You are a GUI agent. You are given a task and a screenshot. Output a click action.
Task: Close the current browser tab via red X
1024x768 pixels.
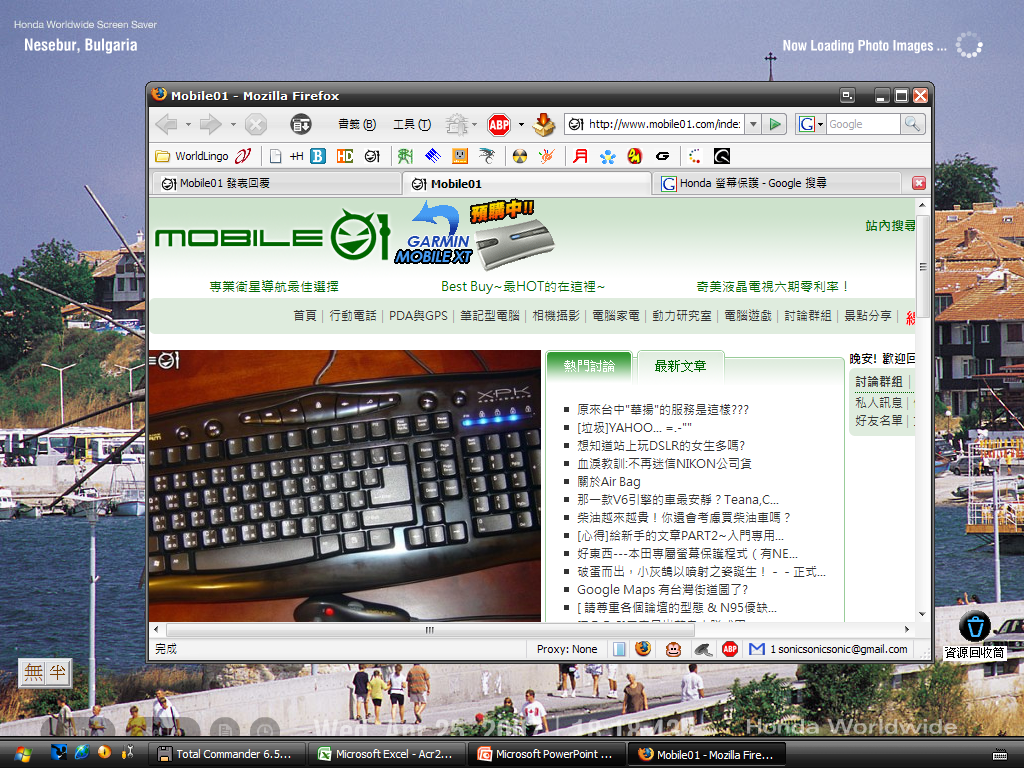click(x=919, y=184)
